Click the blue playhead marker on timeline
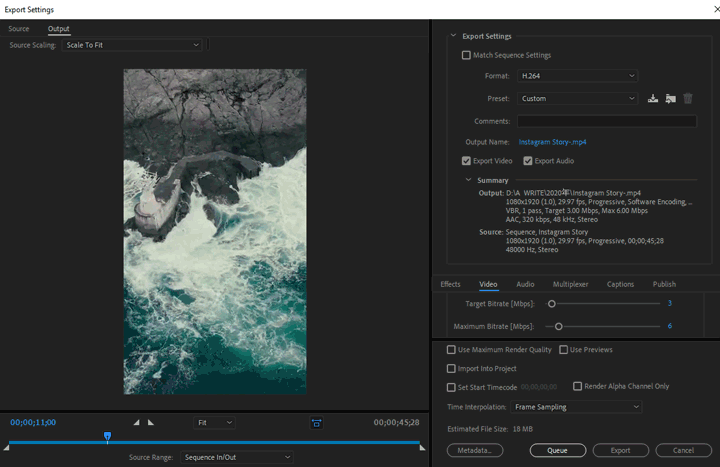The width and height of the screenshot is (720, 467). click(107, 437)
